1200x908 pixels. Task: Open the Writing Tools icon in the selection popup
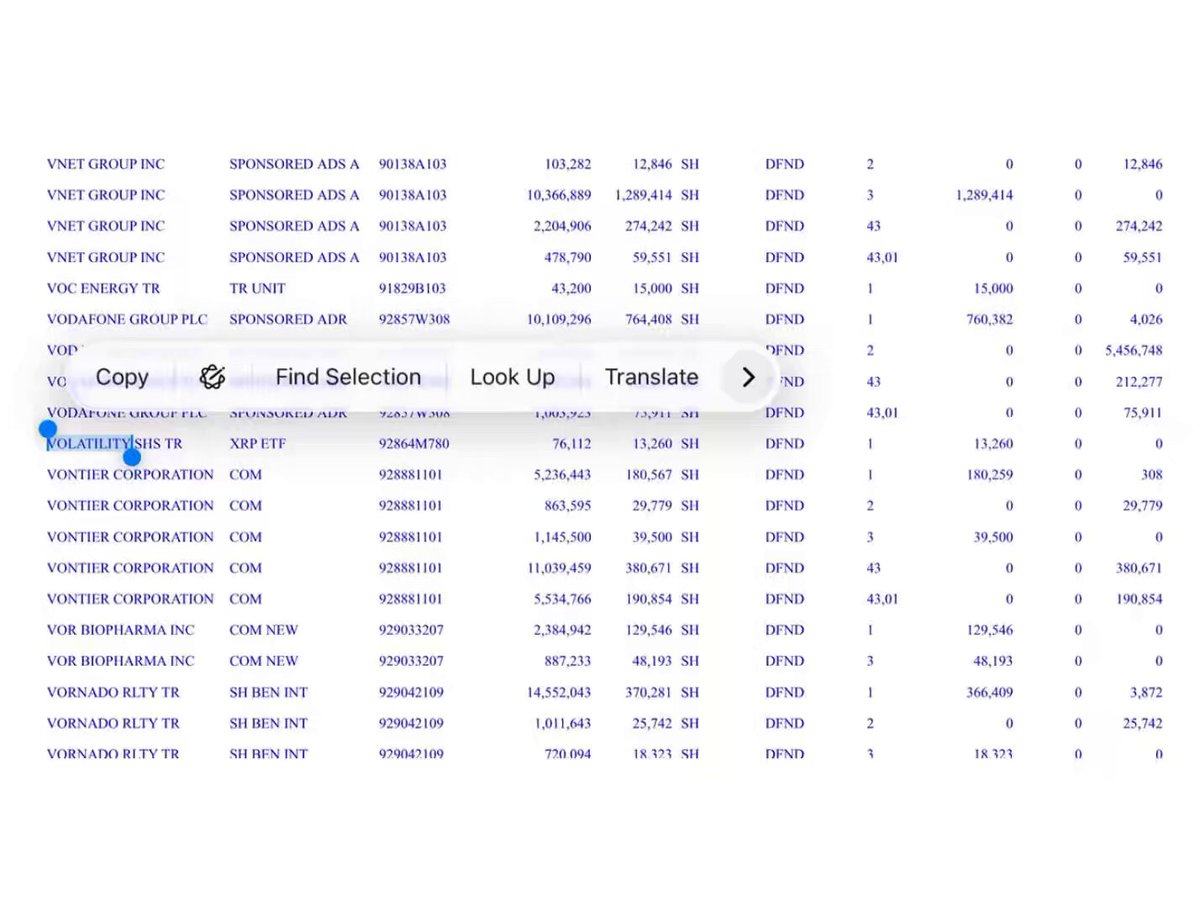[x=212, y=377]
